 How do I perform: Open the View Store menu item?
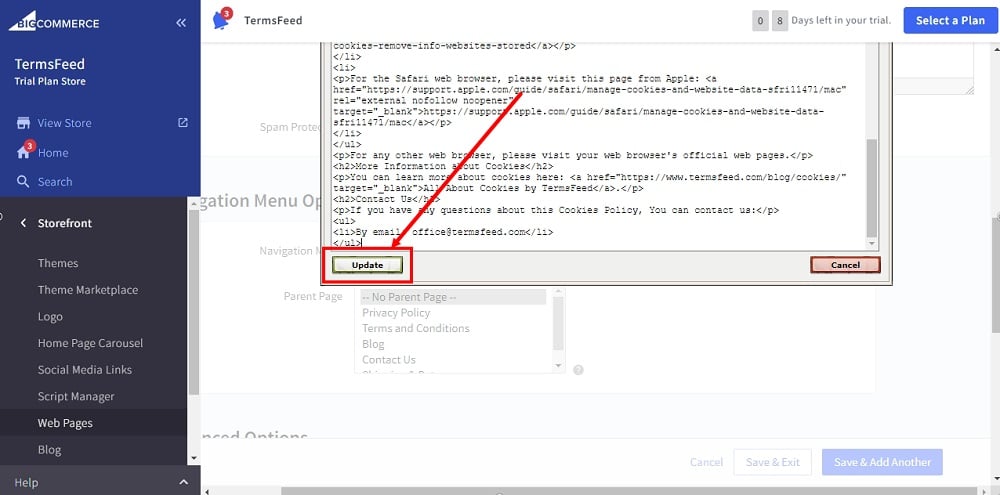click(x=64, y=123)
